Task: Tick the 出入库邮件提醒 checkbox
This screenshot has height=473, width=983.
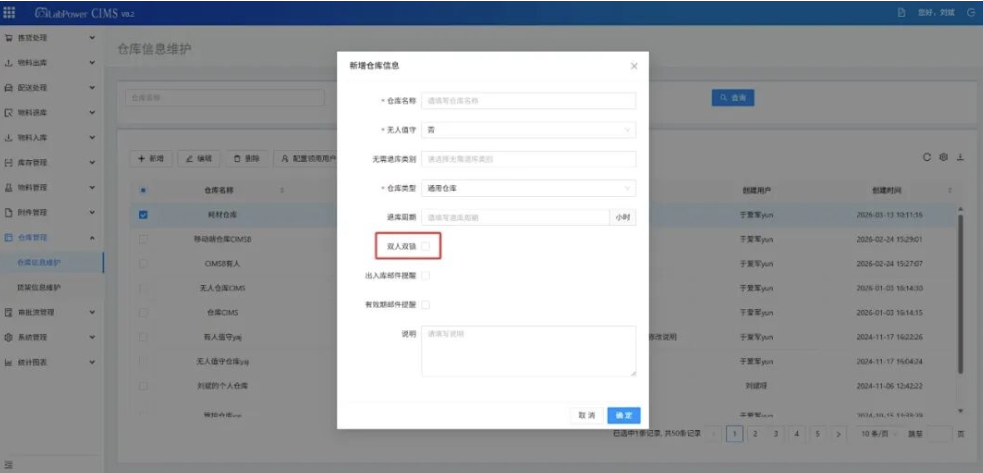Action: click(426, 275)
